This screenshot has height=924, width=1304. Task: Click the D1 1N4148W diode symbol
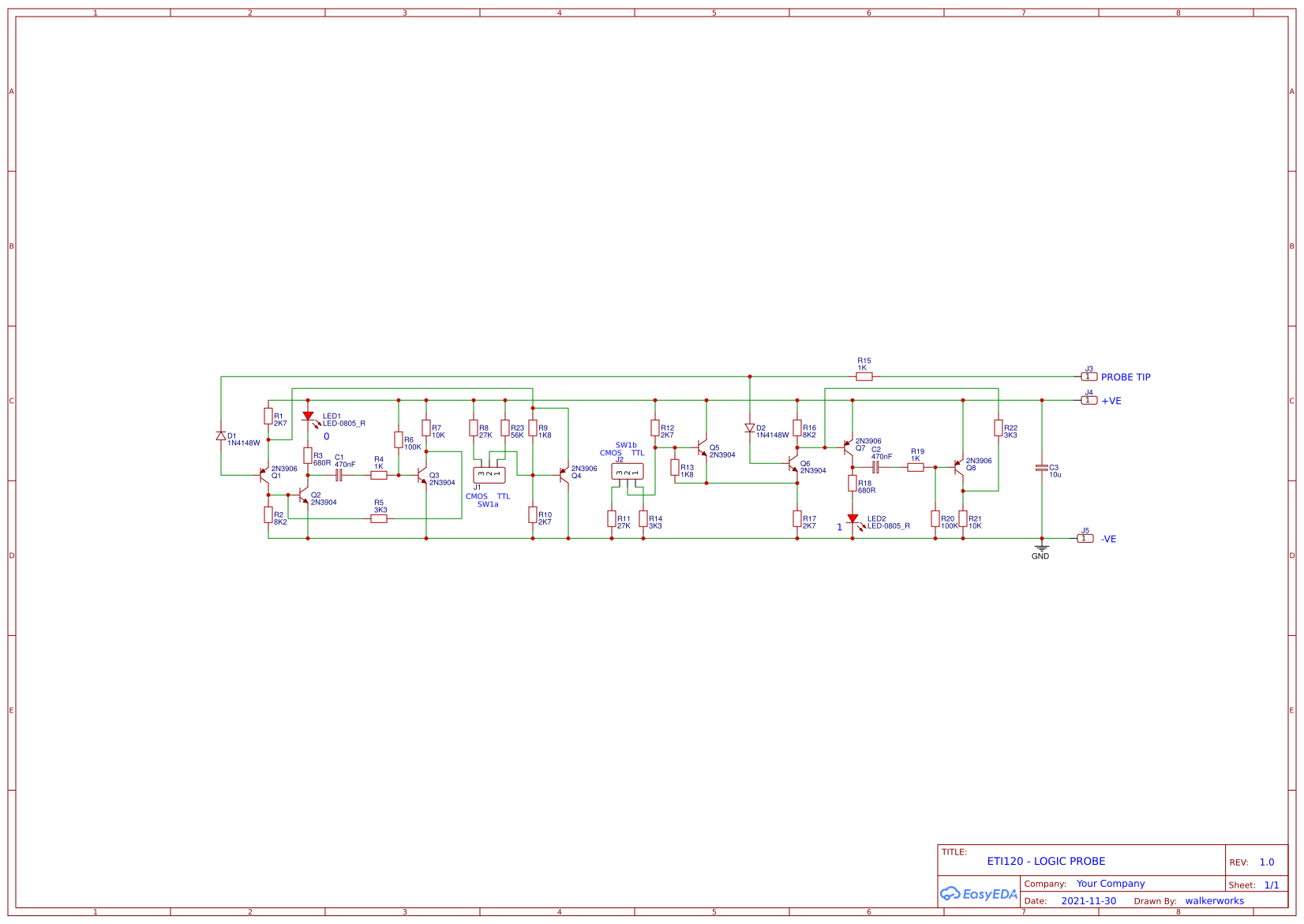click(x=222, y=436)
